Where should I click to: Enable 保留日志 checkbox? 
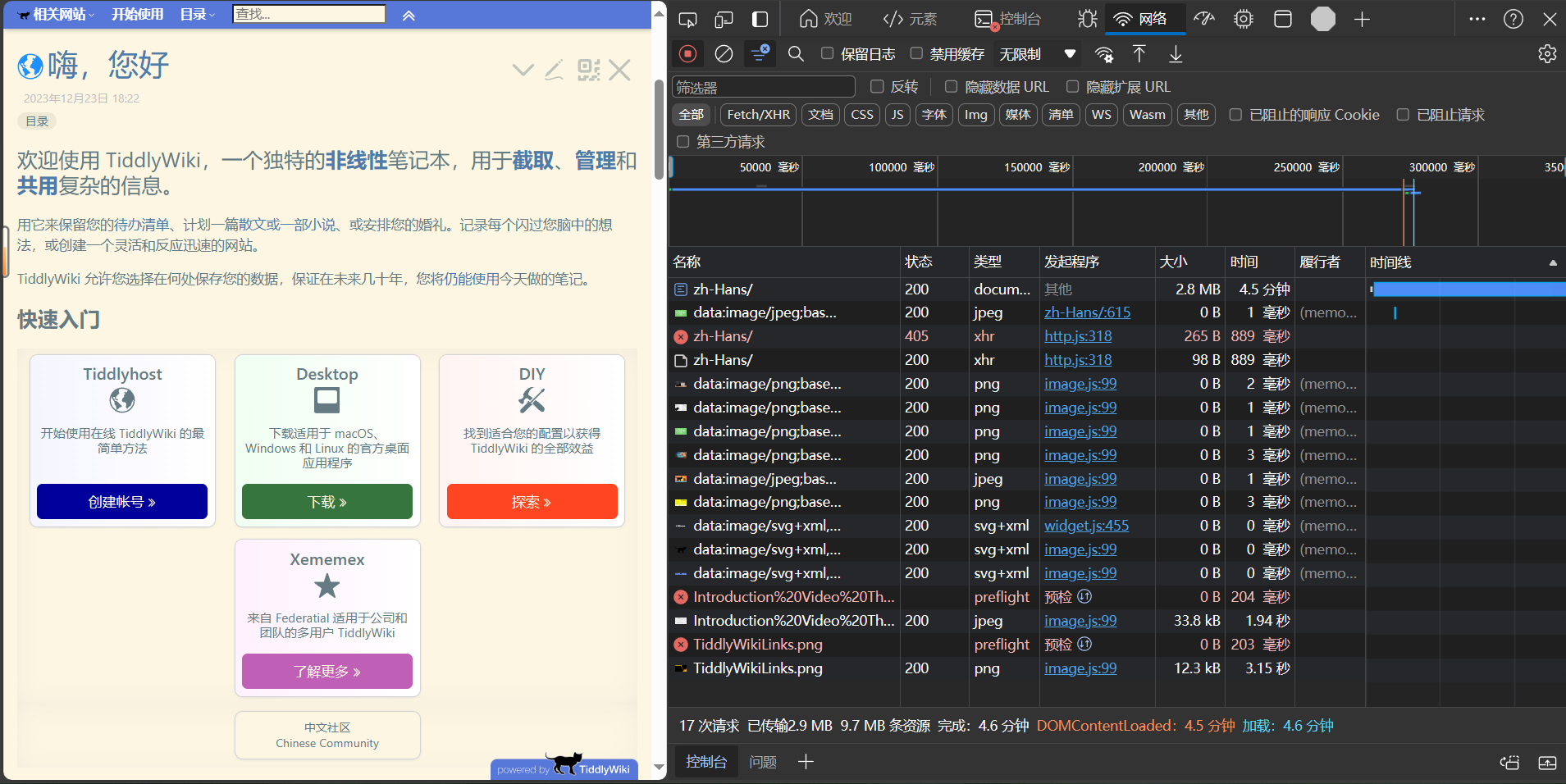[828, 53]
